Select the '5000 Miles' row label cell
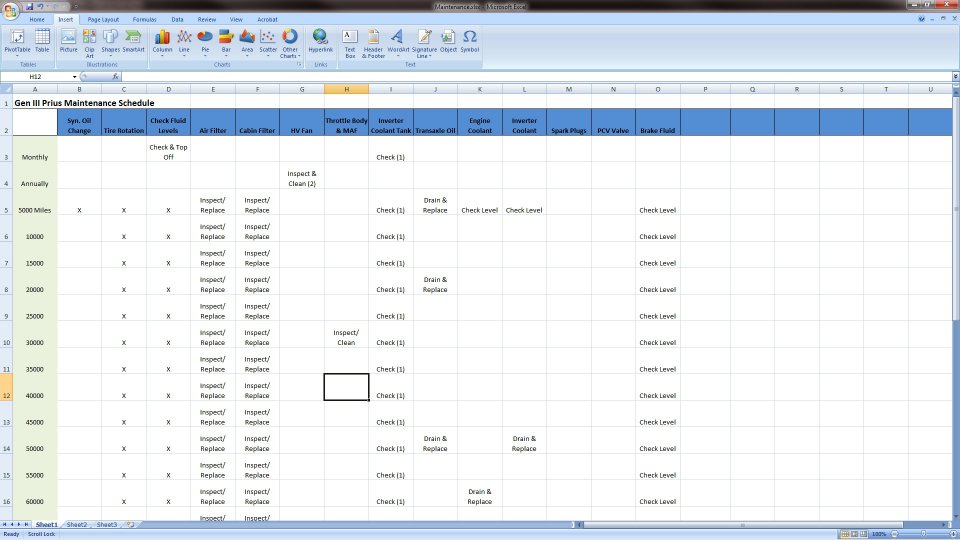 tap(35, 202)
